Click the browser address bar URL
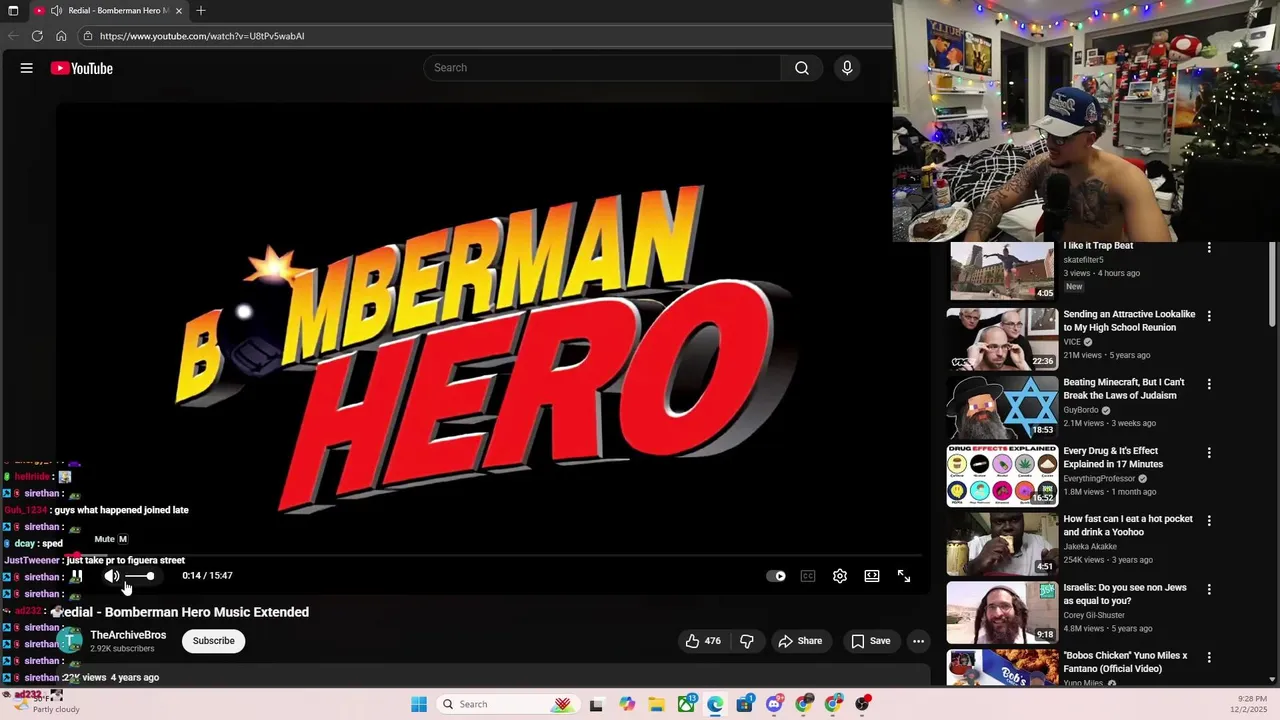The width and height of the screenshot is (1280, 720). [202, 36]
